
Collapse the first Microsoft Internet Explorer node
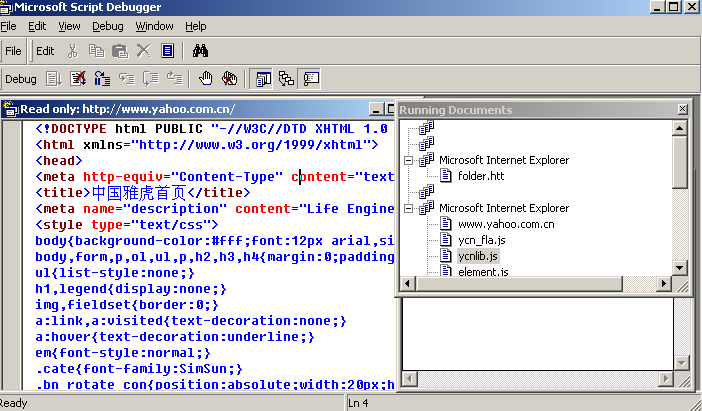[x=408, y=160]
